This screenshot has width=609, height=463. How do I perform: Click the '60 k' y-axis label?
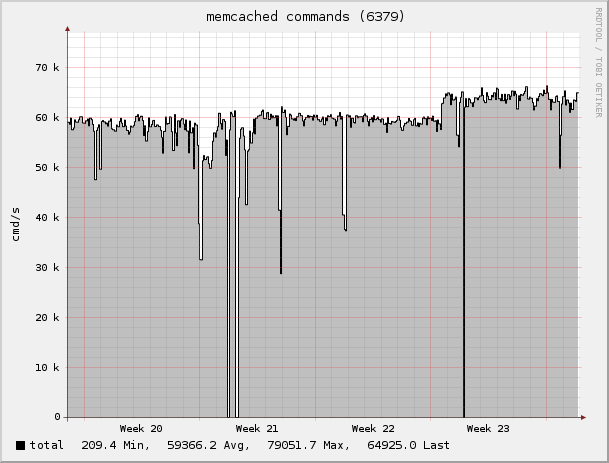tap(47, 118)
